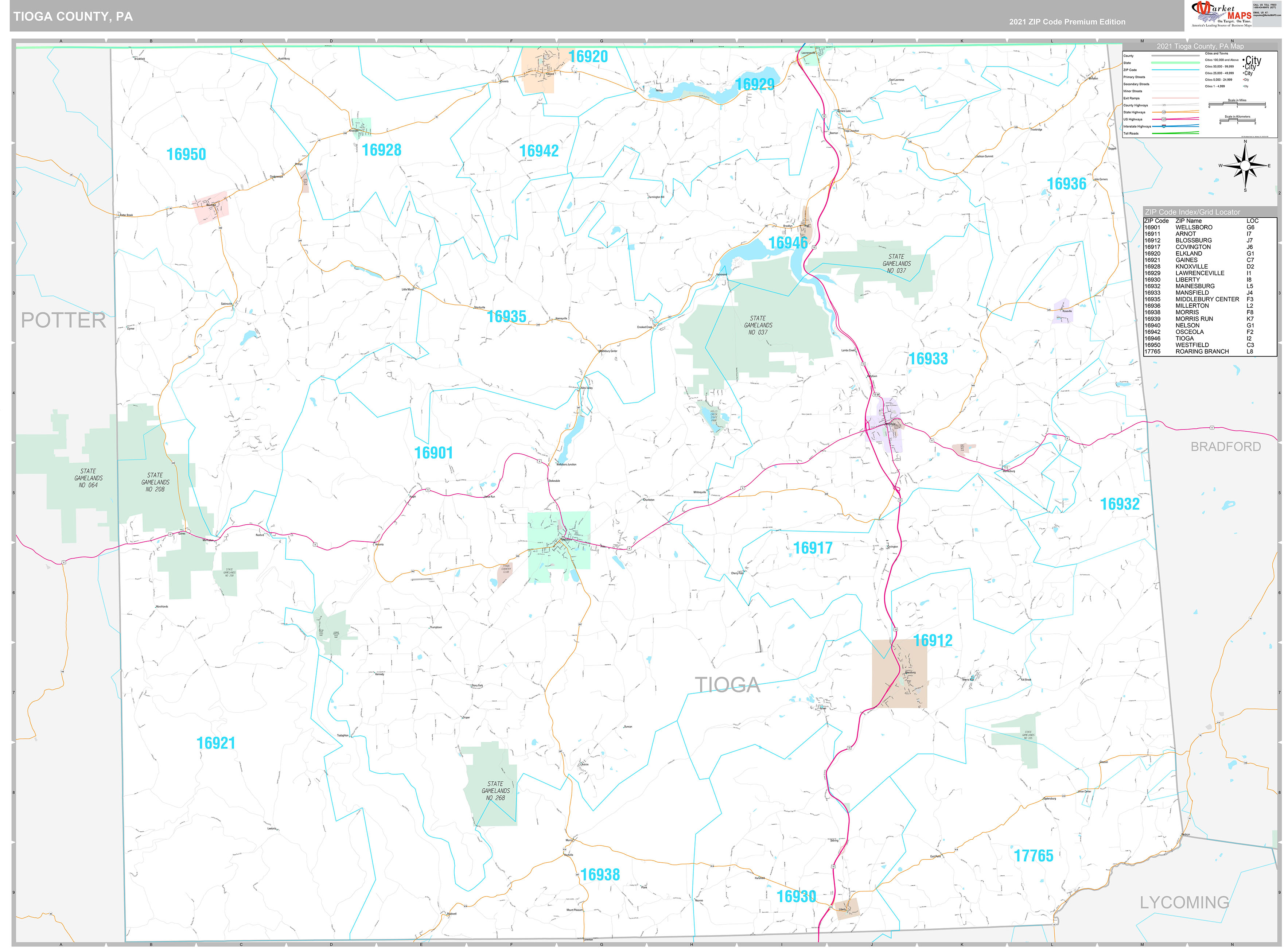Click the 16936 ZIP label on the map
This screenshot has height=948, width=1288.
click(1067, 184)
